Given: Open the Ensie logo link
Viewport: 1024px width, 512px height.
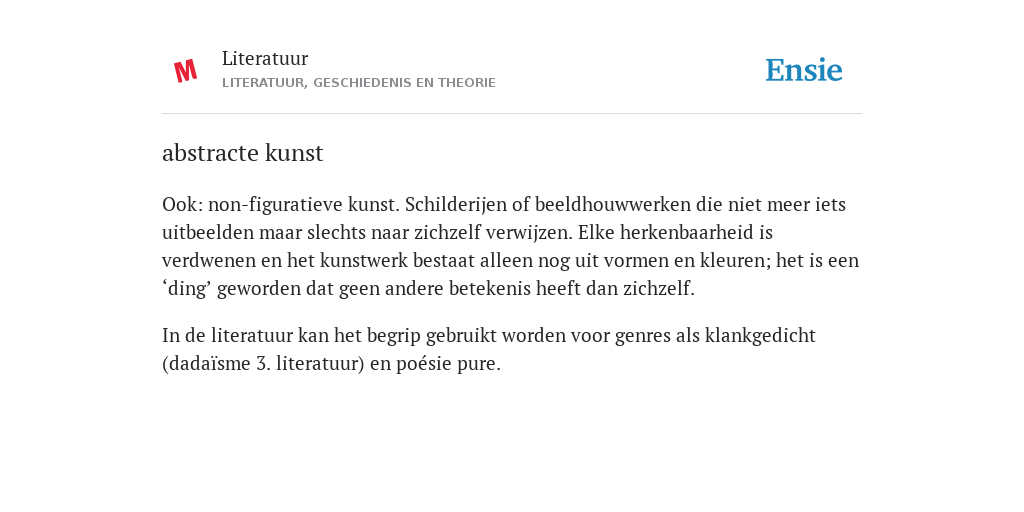Looking at the screenshot, I should pos(804,70).
